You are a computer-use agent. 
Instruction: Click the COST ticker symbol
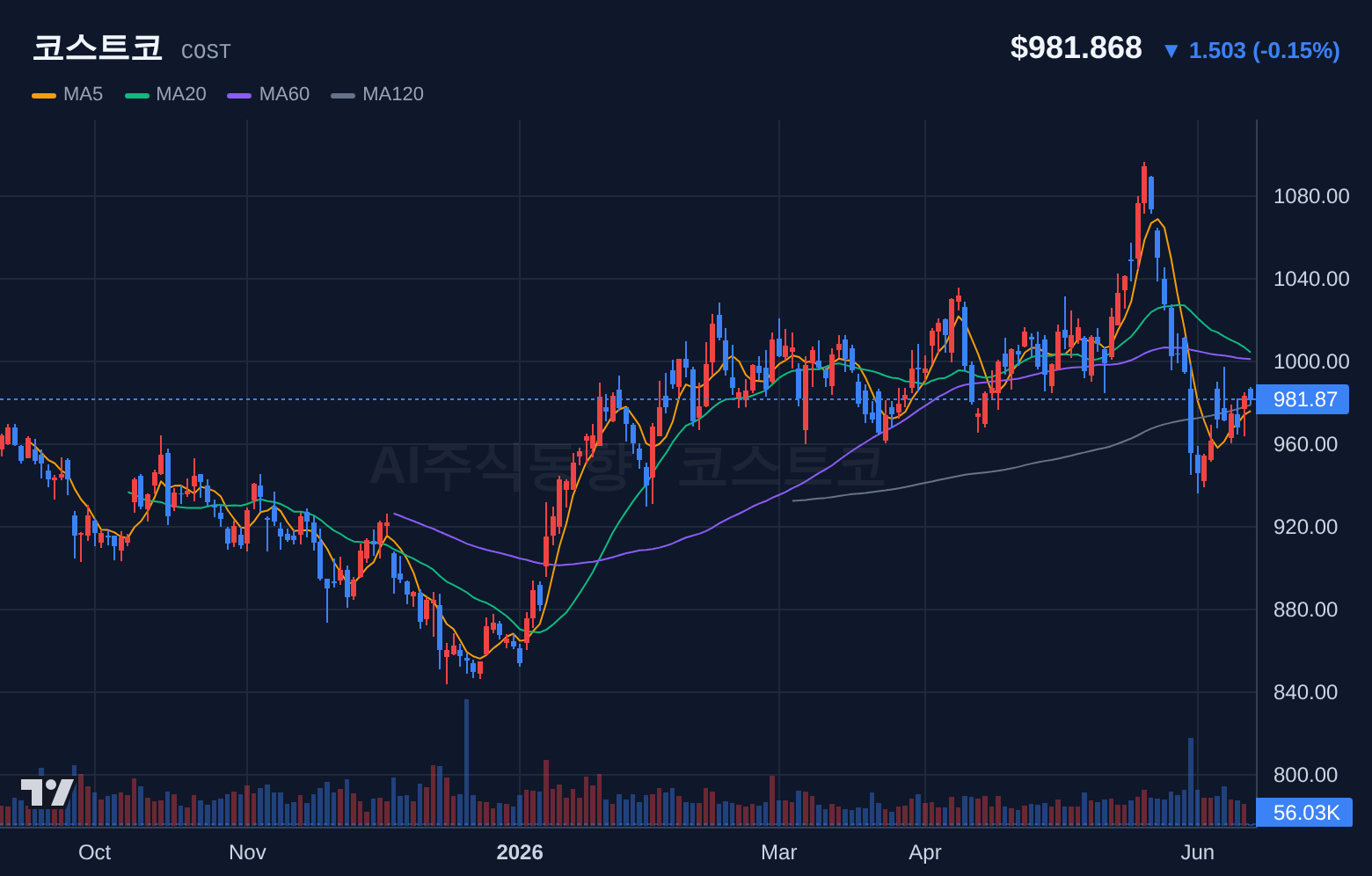(x=206, y=52)
